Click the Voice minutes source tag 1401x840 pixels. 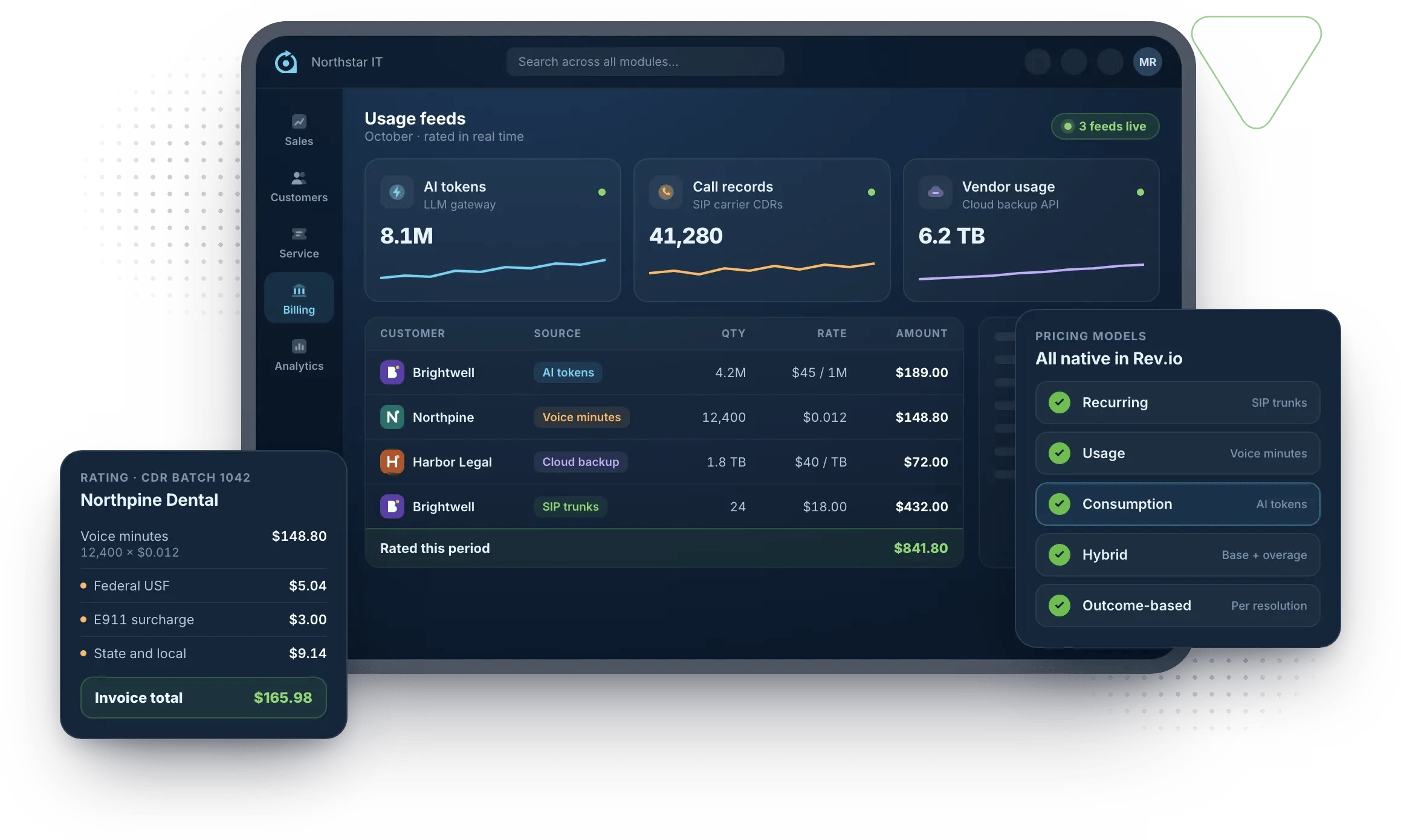click(x=581, y=417)
